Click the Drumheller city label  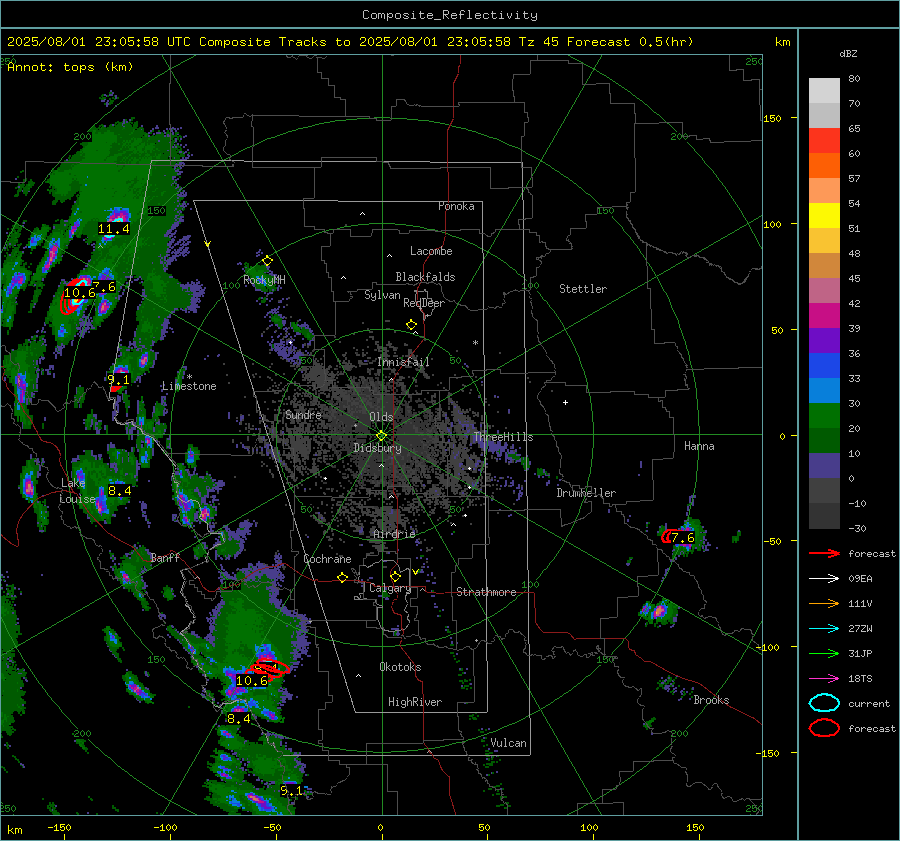tap(586, 493)
